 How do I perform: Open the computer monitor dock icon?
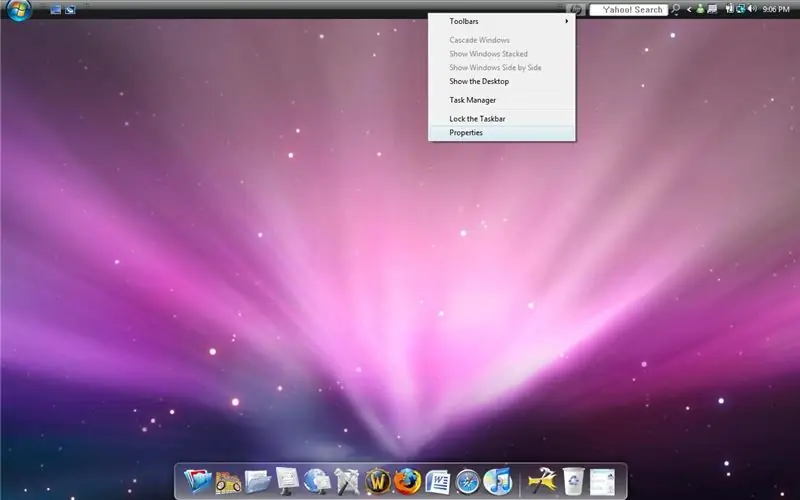tap(287, 481)
